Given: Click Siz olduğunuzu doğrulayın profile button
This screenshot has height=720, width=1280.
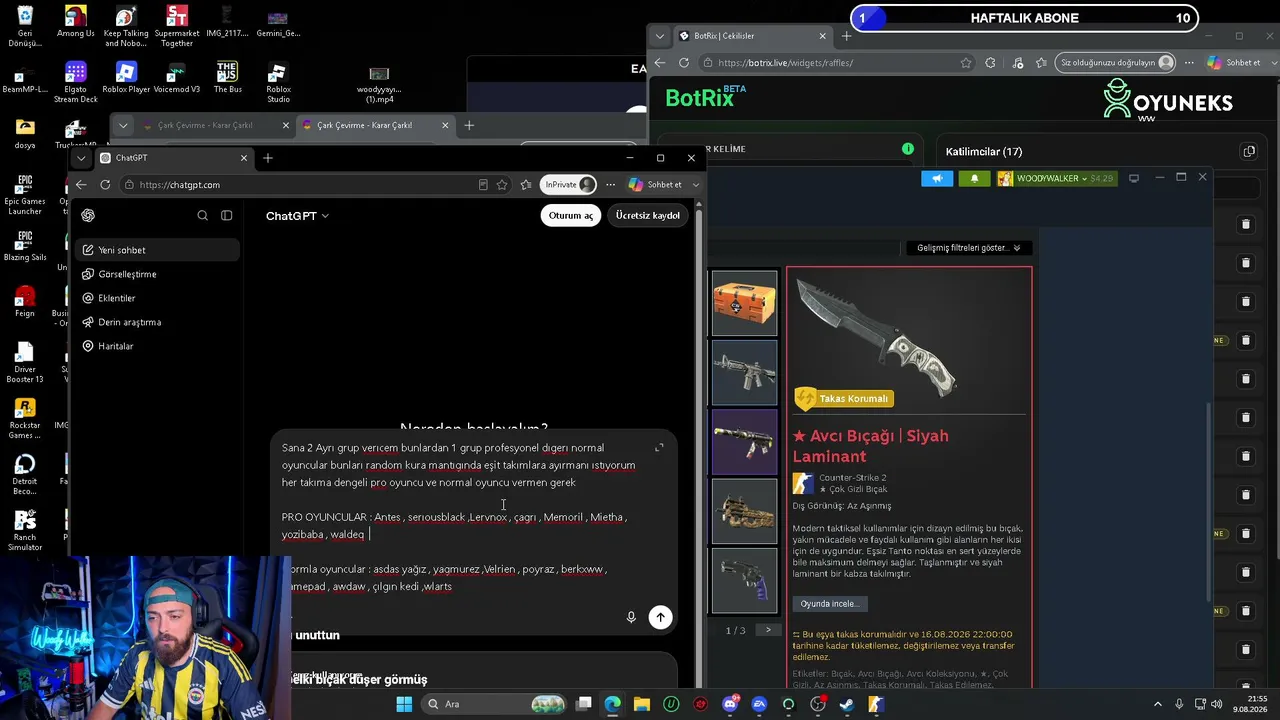Looking at the screenshot, I should pos(1116,62).
